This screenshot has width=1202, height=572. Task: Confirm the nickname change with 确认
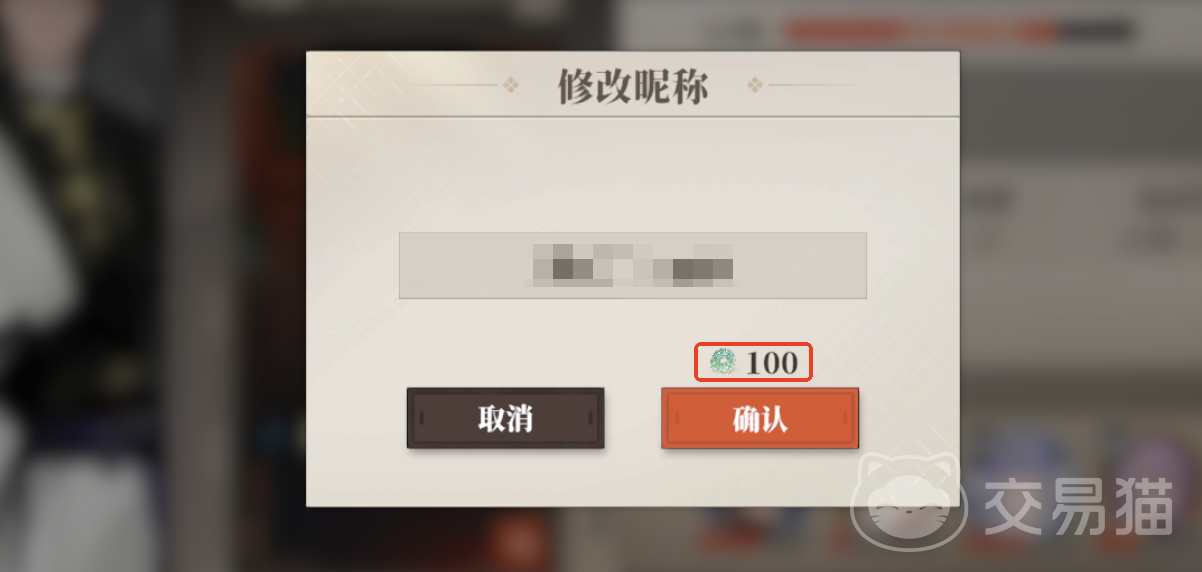[x=760, y=418]
